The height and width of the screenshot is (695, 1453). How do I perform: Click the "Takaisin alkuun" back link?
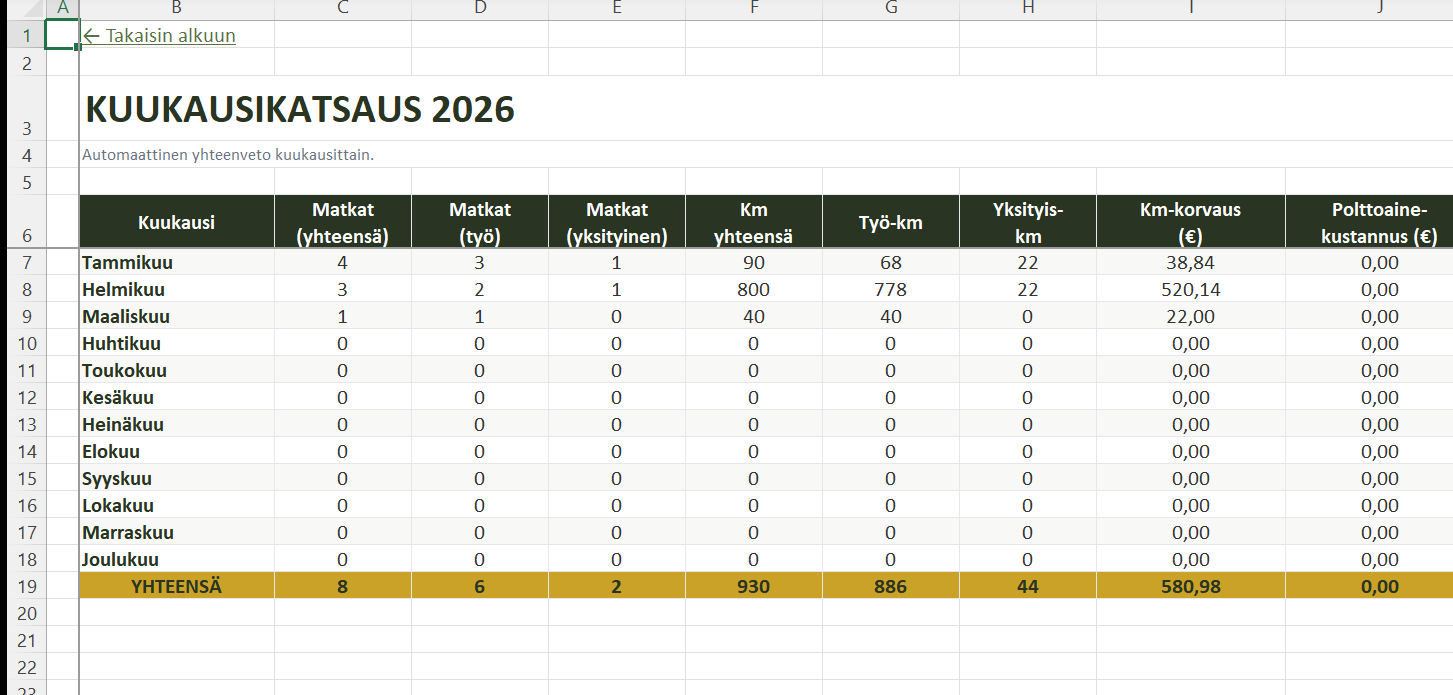tap(160, 36)
